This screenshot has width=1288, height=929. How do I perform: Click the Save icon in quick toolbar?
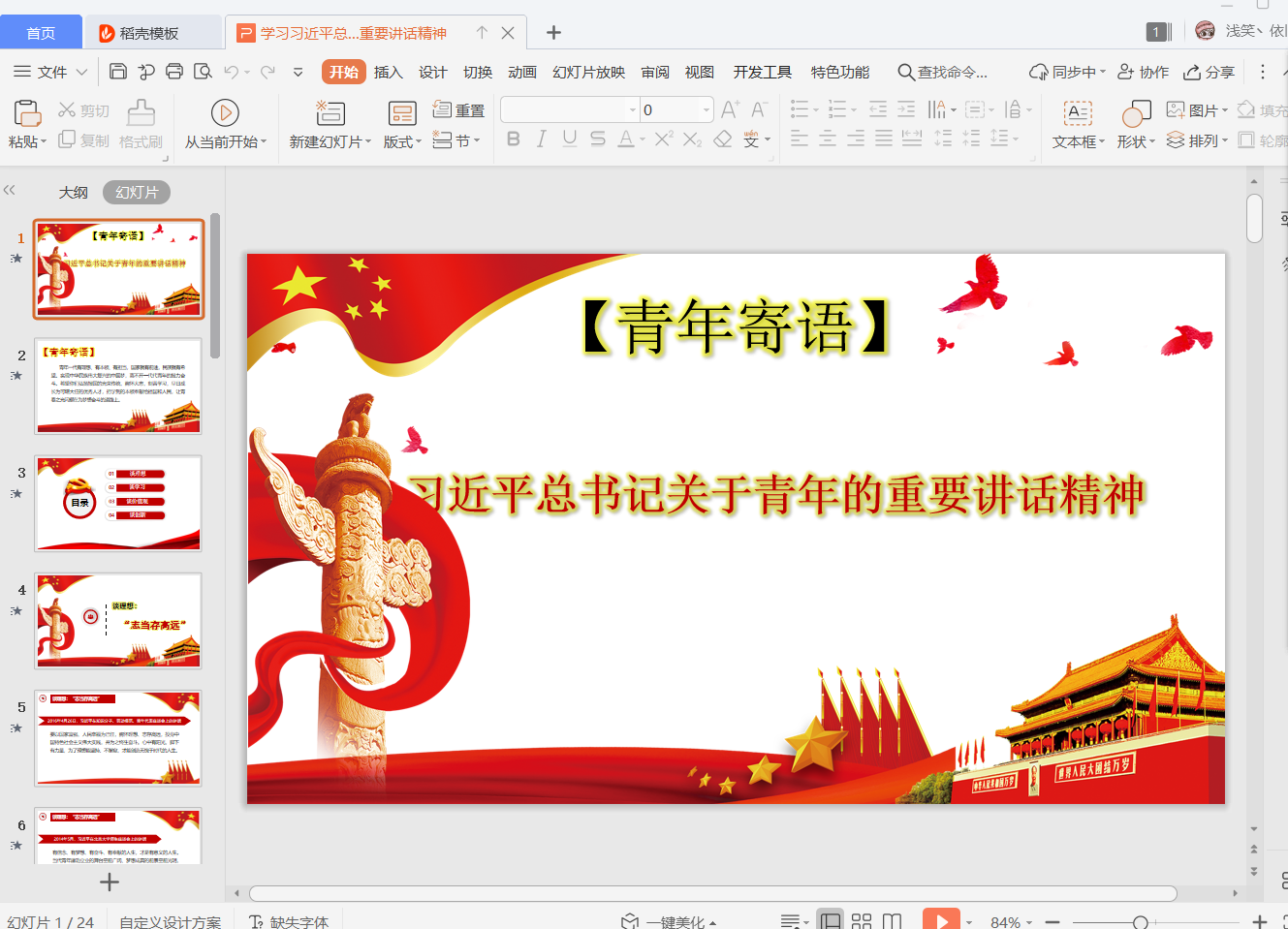pos(118,72)
